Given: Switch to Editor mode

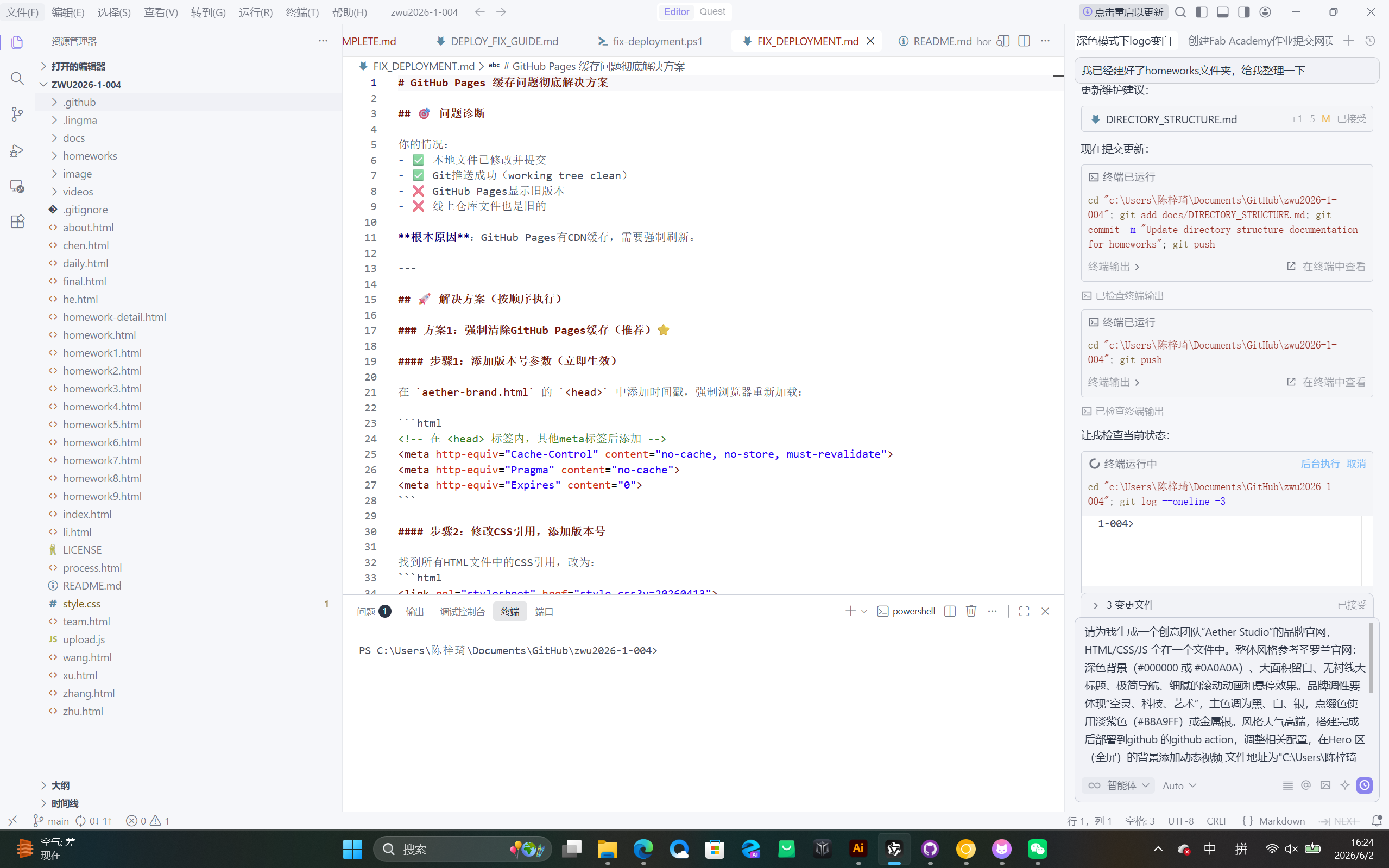Looking at the screenshot, I should (x=677, y=11).
